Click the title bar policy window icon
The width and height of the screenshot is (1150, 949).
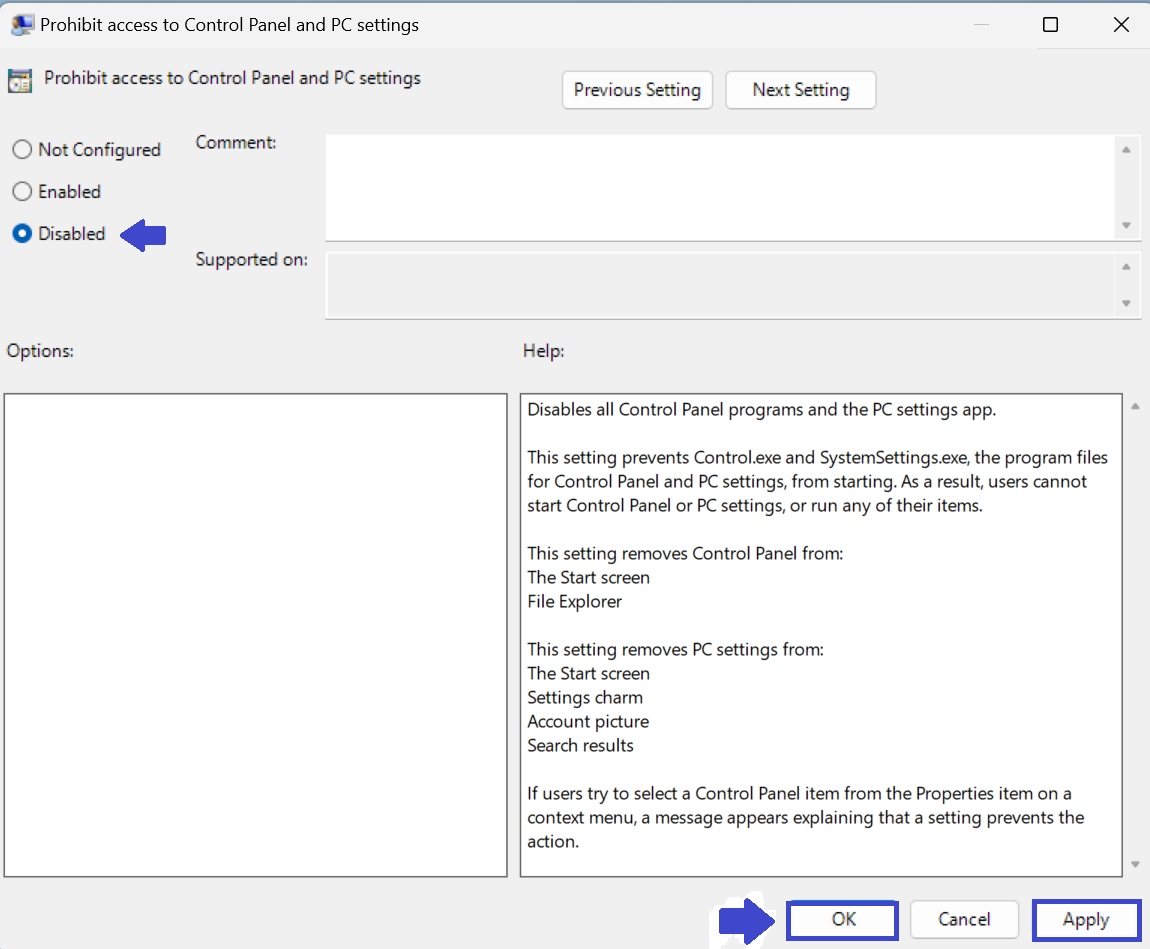coord(22,25)
